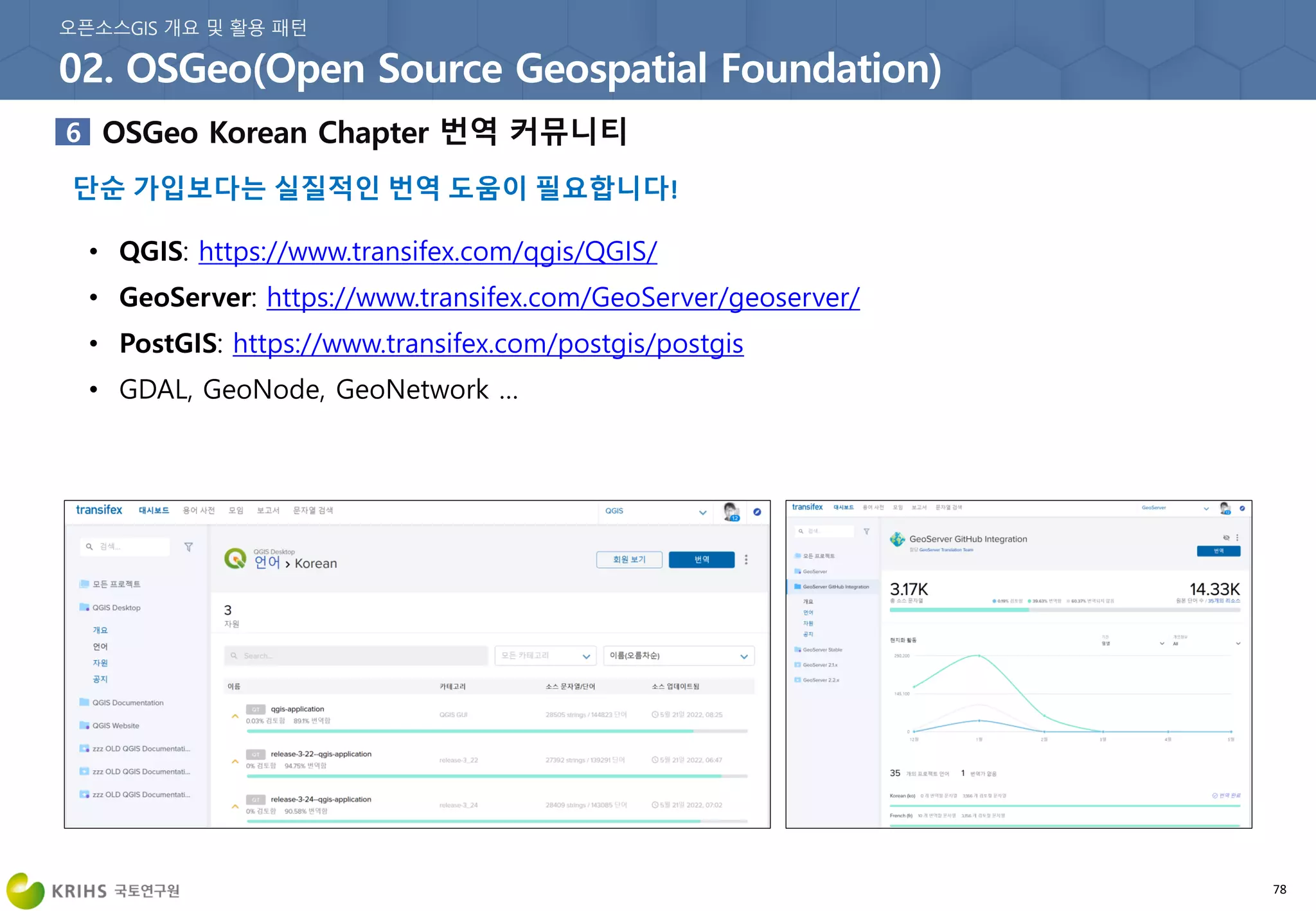Image resolution: width=1316 pixels, height=911 pixels.
Task: Click the clock icon on qgis-application update time
Action: [x=655, y=714]
